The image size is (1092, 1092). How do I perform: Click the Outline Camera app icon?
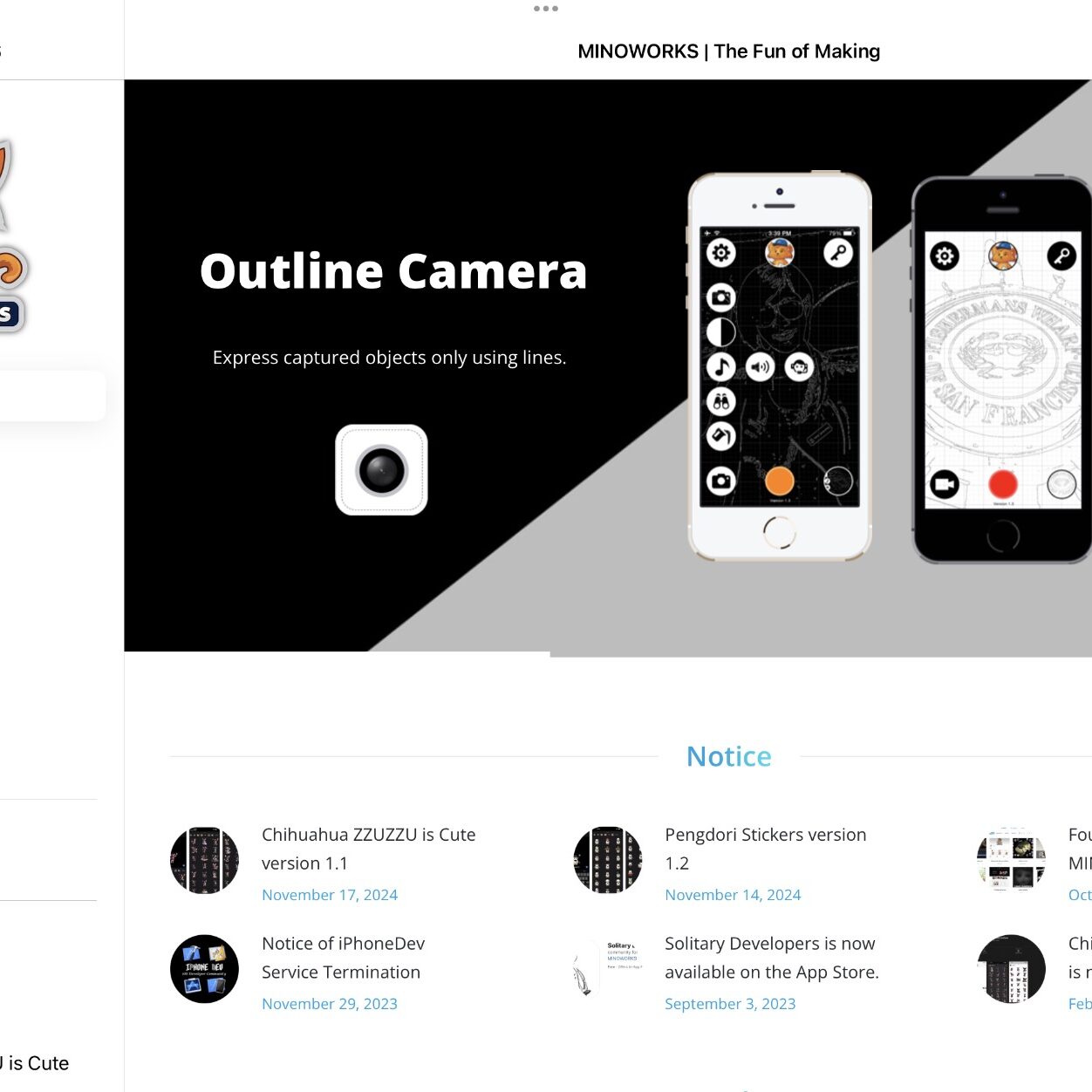(381, 470)
